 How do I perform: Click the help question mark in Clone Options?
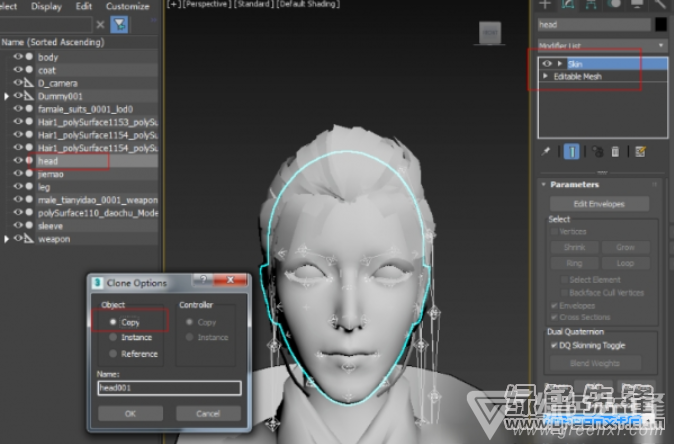coord(203,279)
